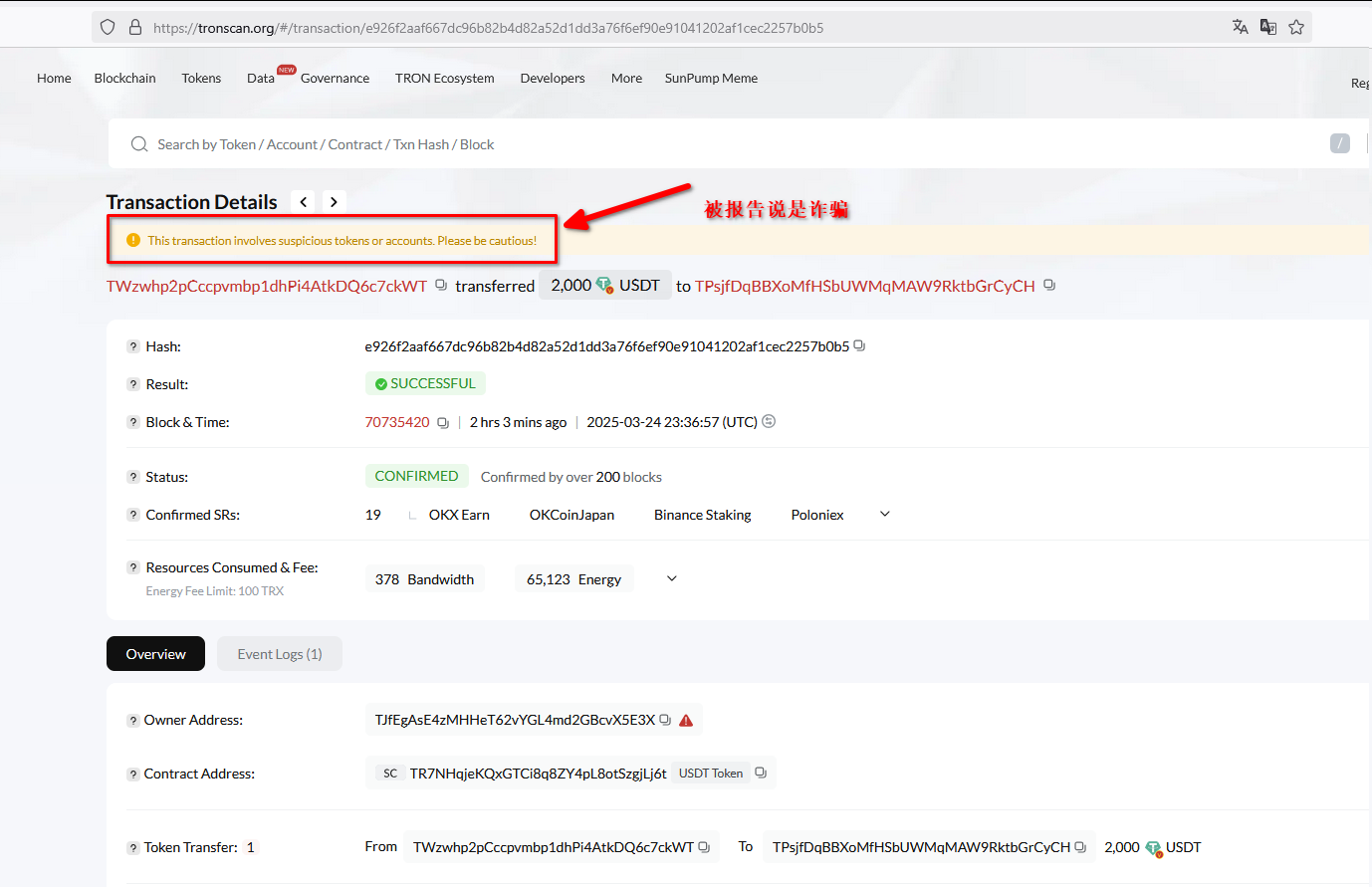Image resolution: width=1372 pixels, height=887 pixels.
Task: Toggle time format icon next to UTC
Action: click(769, 422)
